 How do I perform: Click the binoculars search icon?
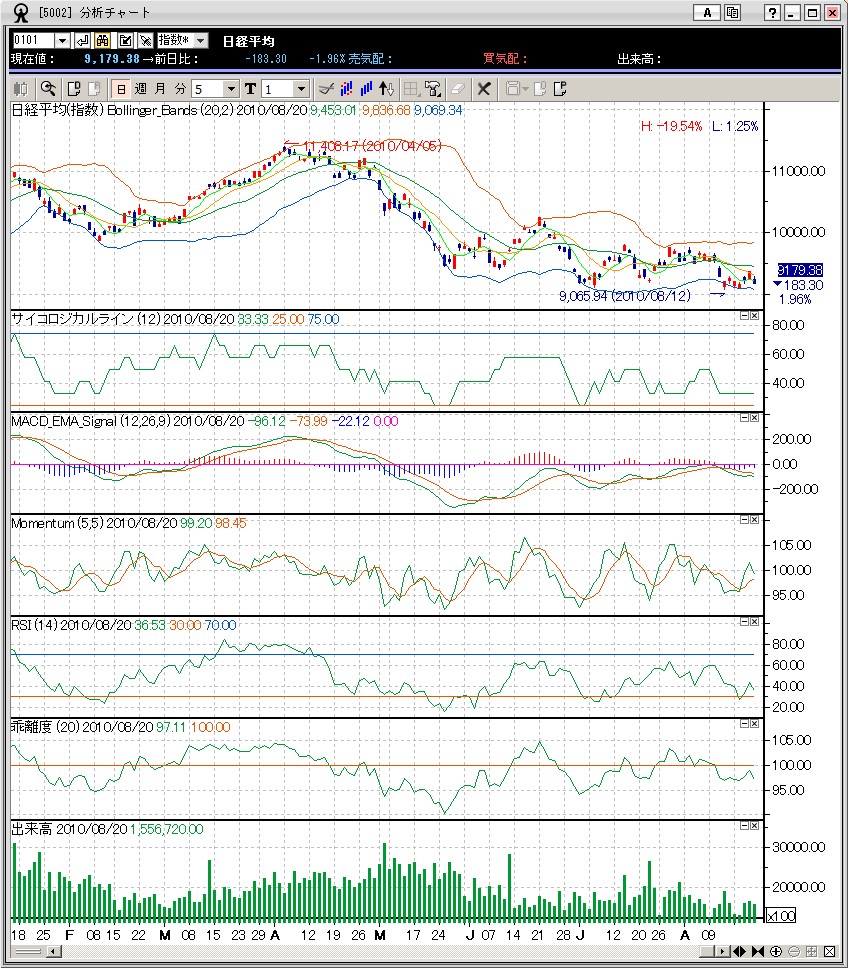103,40
